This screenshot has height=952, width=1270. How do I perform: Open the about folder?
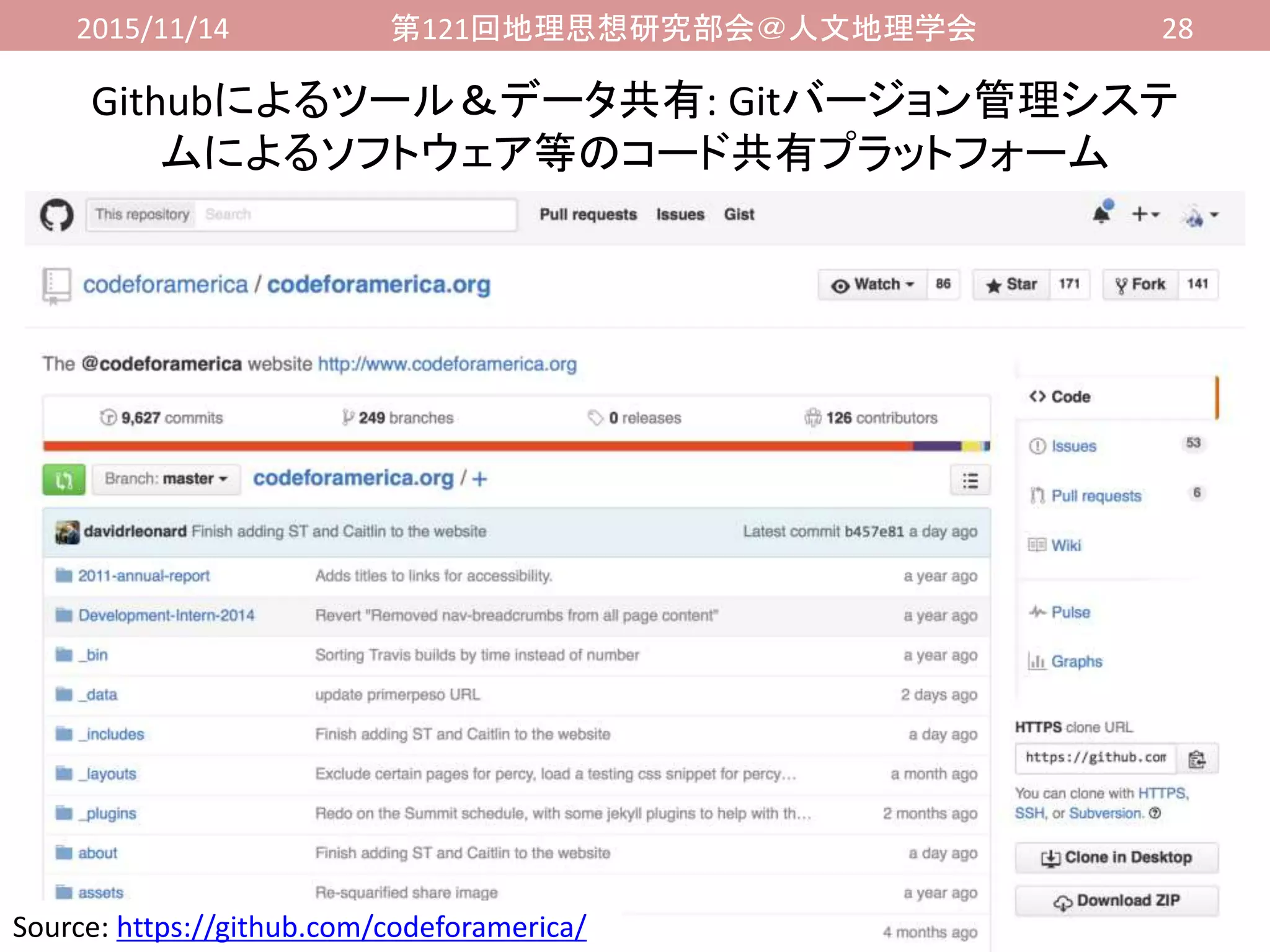97,853
